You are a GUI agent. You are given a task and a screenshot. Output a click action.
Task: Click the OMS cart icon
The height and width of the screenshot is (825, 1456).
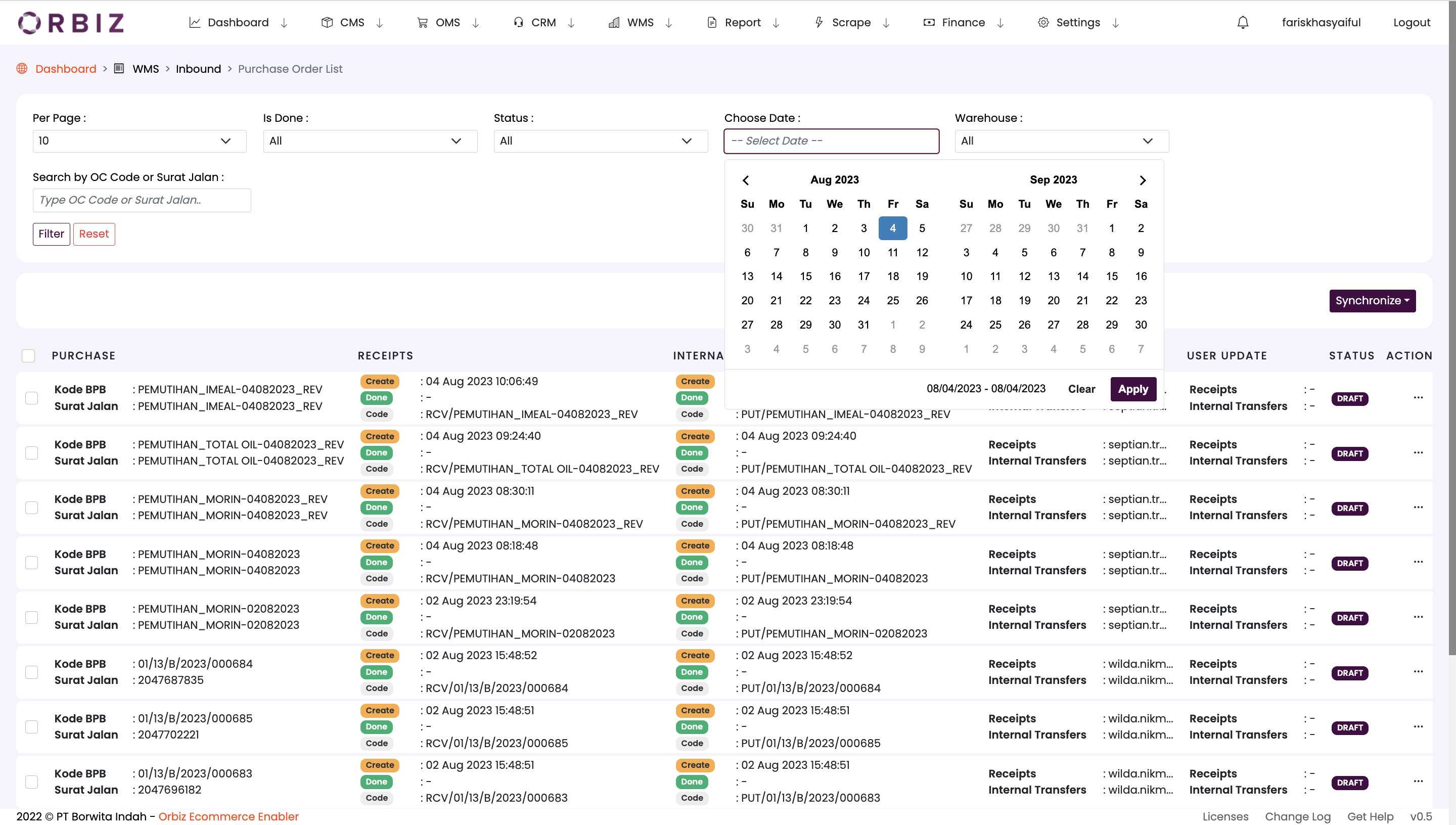(422, 23)
